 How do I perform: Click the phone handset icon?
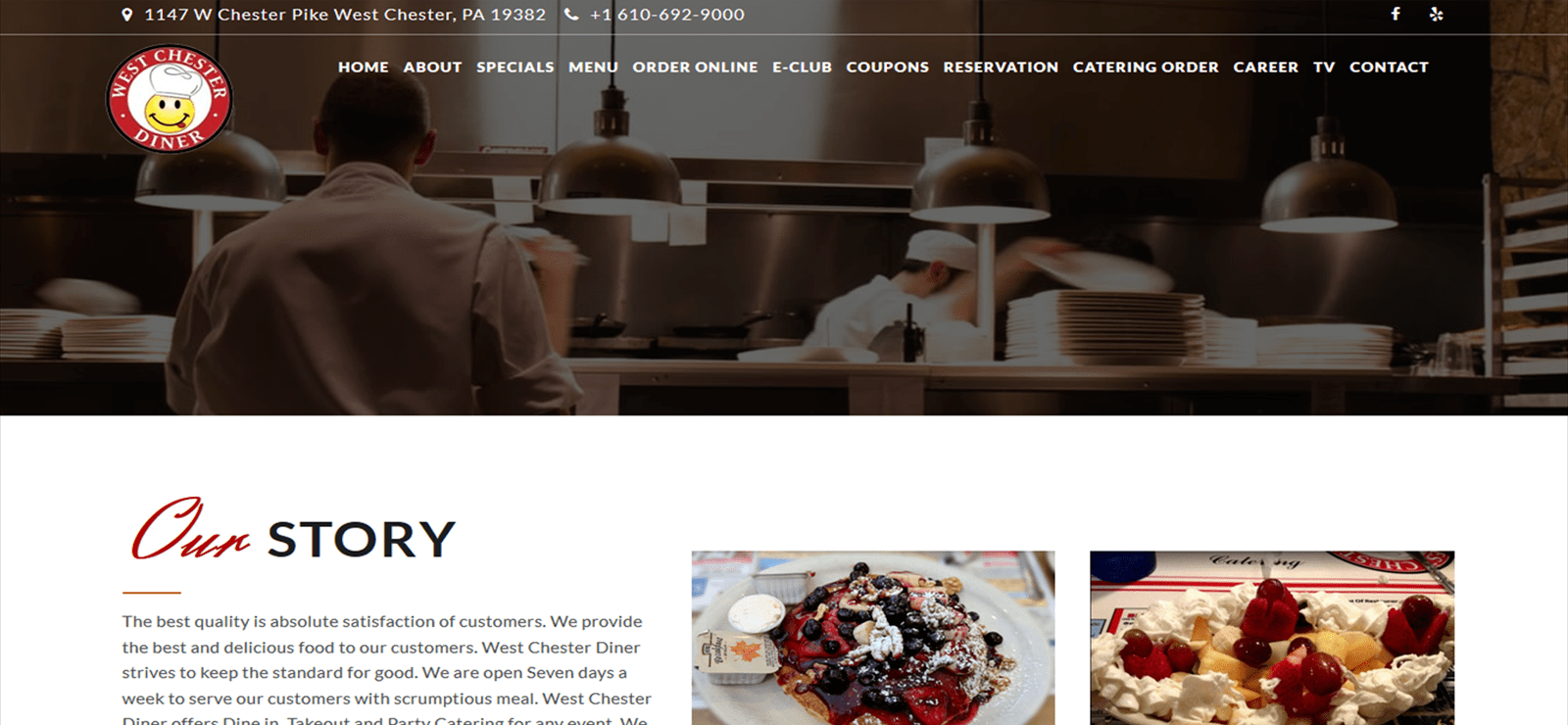pyautogui.click(x=571, y=15)
